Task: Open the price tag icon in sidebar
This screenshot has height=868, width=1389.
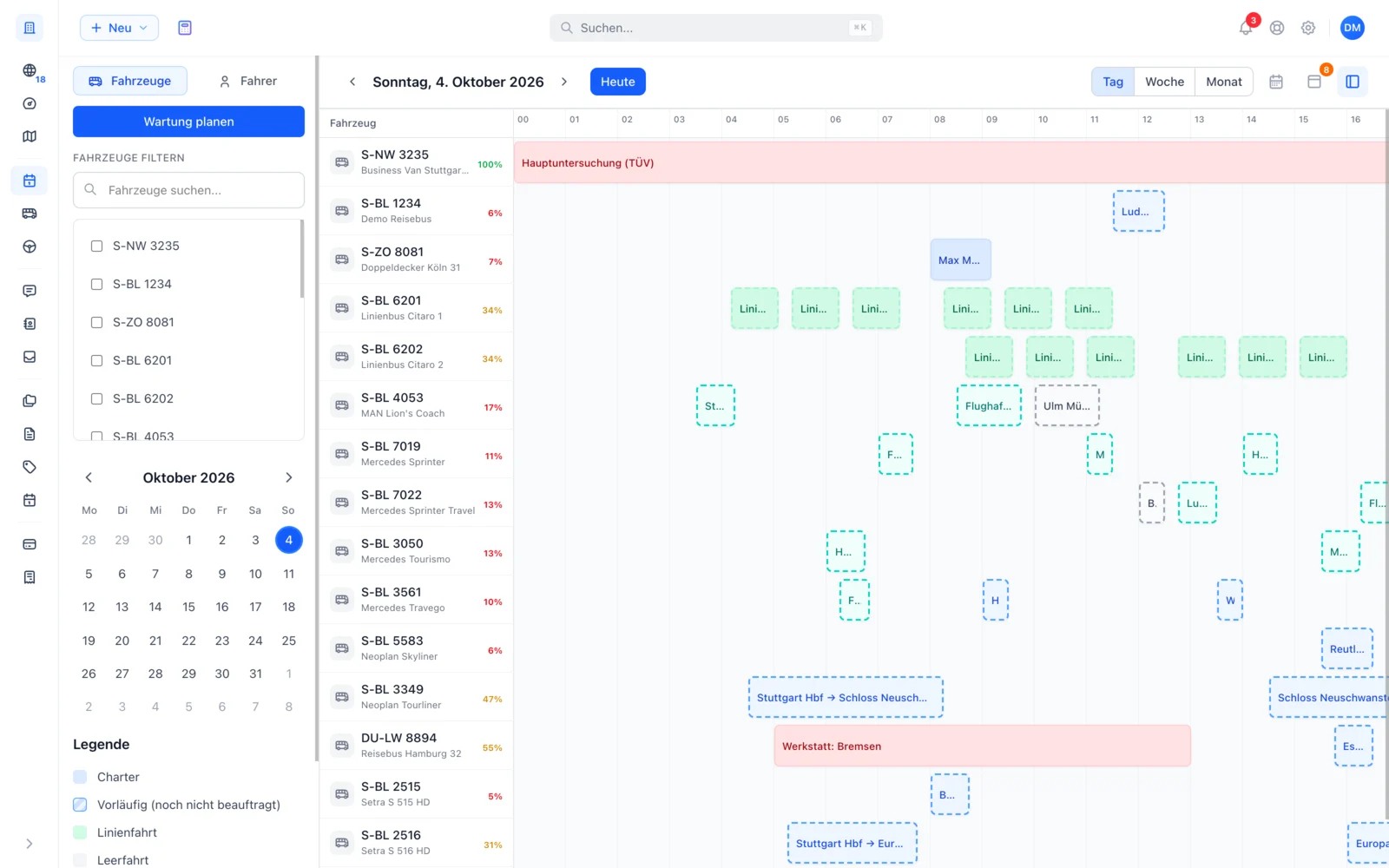Action: 30,467
